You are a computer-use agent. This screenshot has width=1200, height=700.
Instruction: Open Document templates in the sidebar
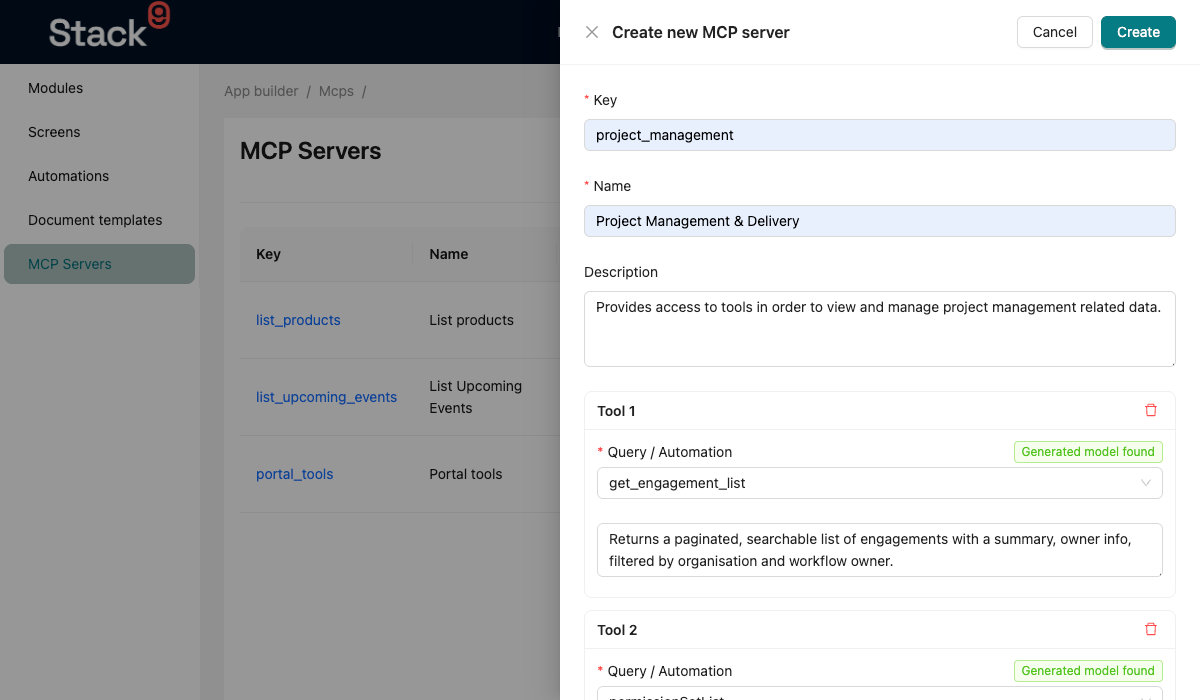(99, 220)
